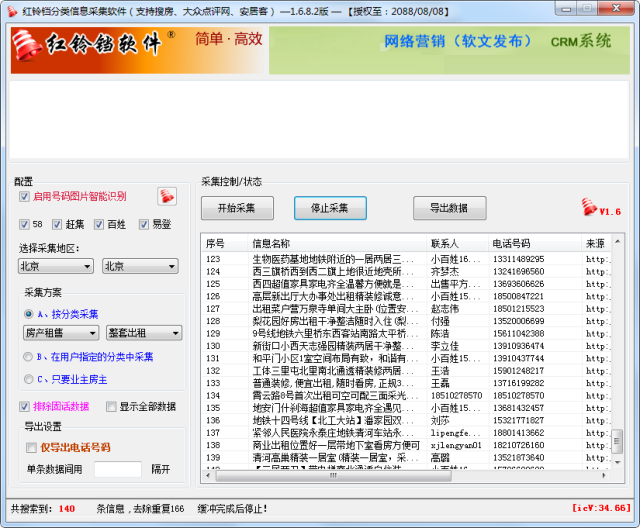Sort by the 信息名称 column header

[337, 244]
